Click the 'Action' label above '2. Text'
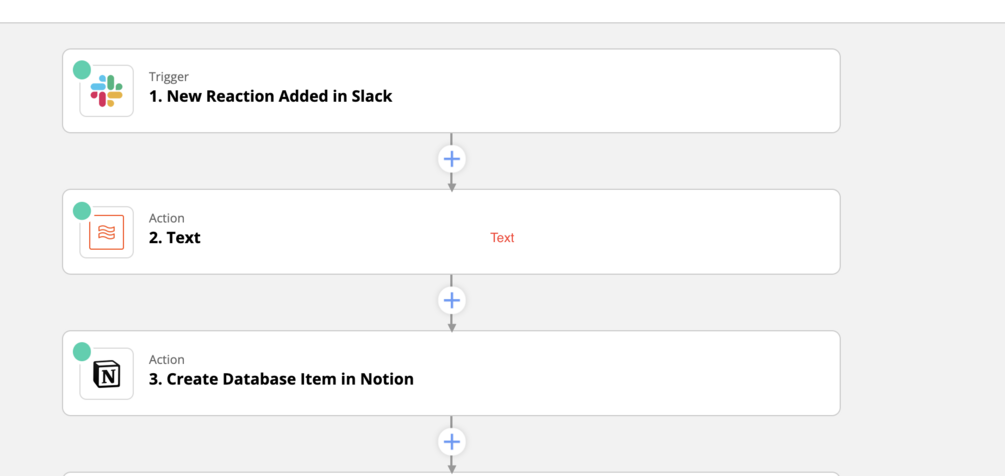This screenshot has width=1005, height=476. point(167,218)
